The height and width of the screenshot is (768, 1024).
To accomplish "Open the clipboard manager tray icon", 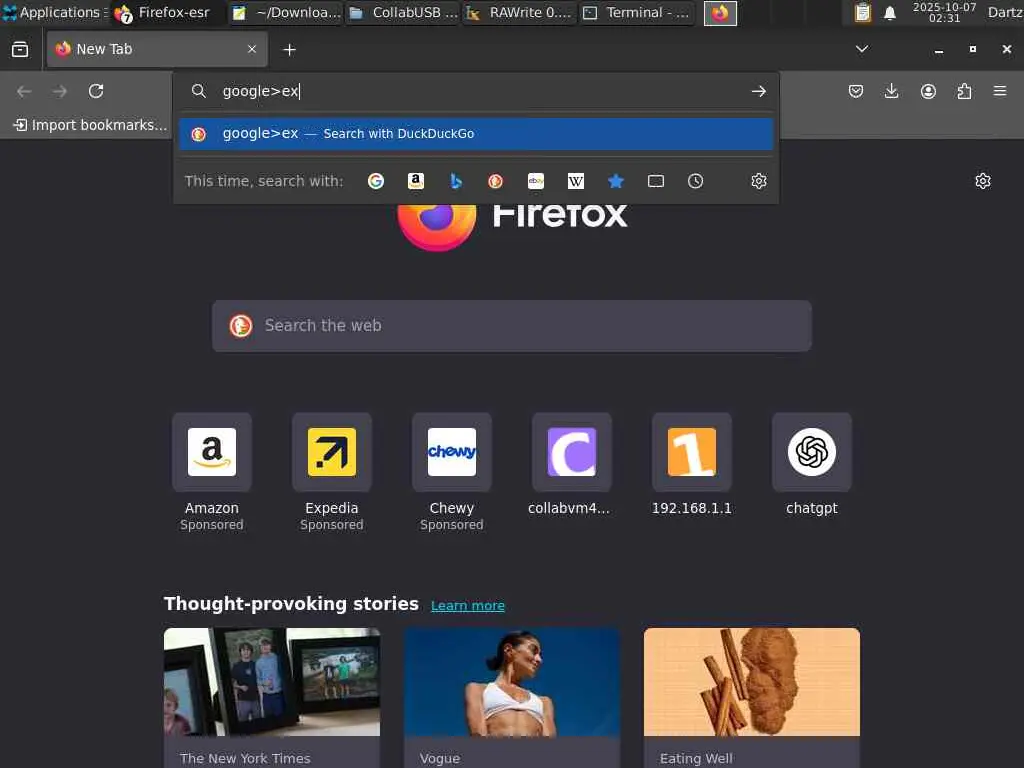I will [863, 12].
